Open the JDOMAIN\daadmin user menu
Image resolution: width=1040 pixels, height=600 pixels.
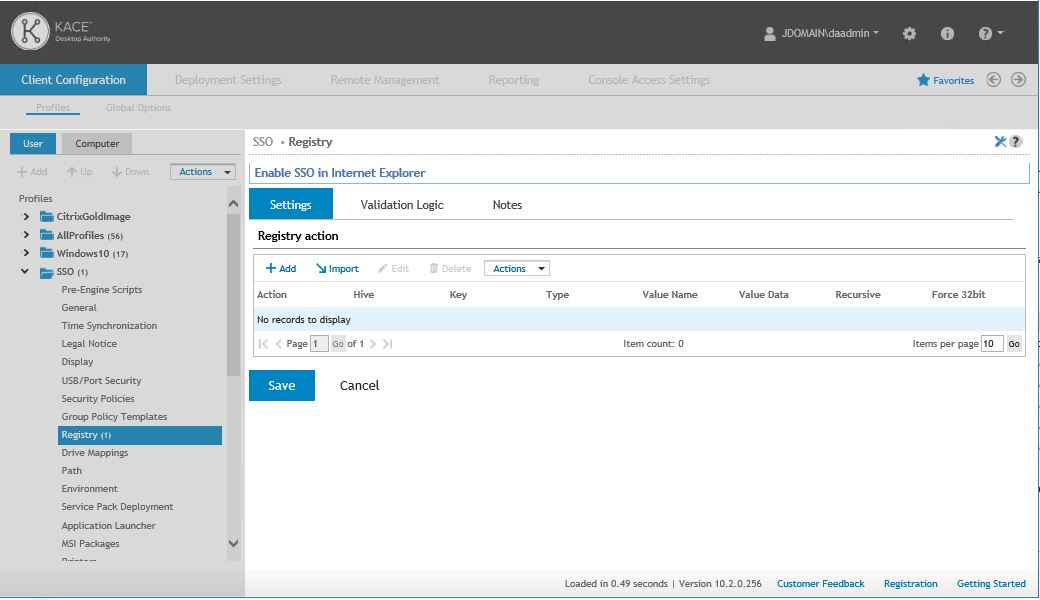[821, 33]
